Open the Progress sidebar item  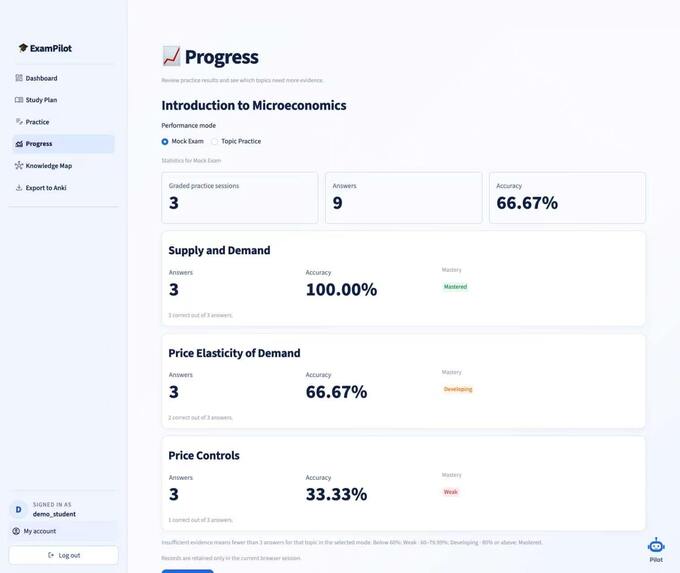[63, 144]
